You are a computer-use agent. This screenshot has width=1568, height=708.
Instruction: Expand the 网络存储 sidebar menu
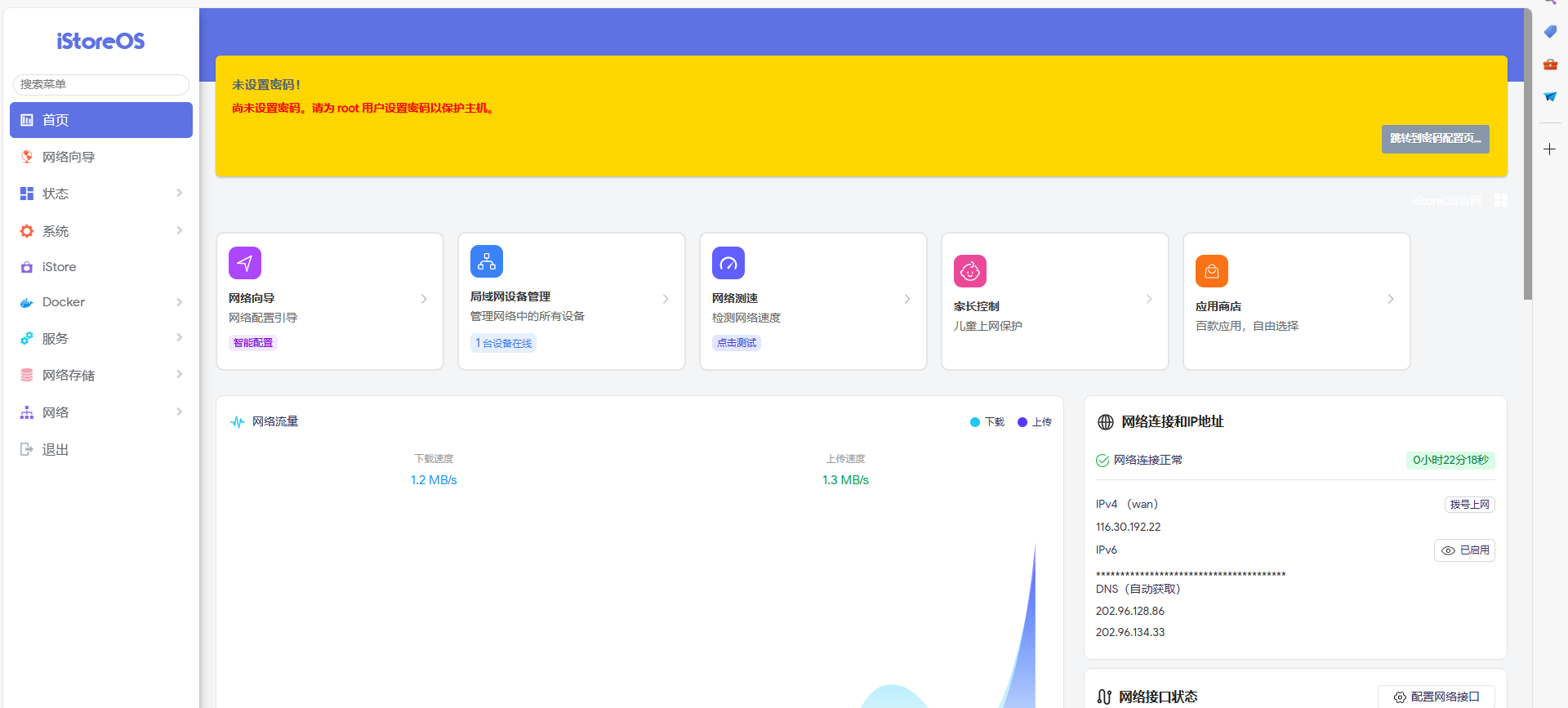pyautogui.click(x=101, y=375)
